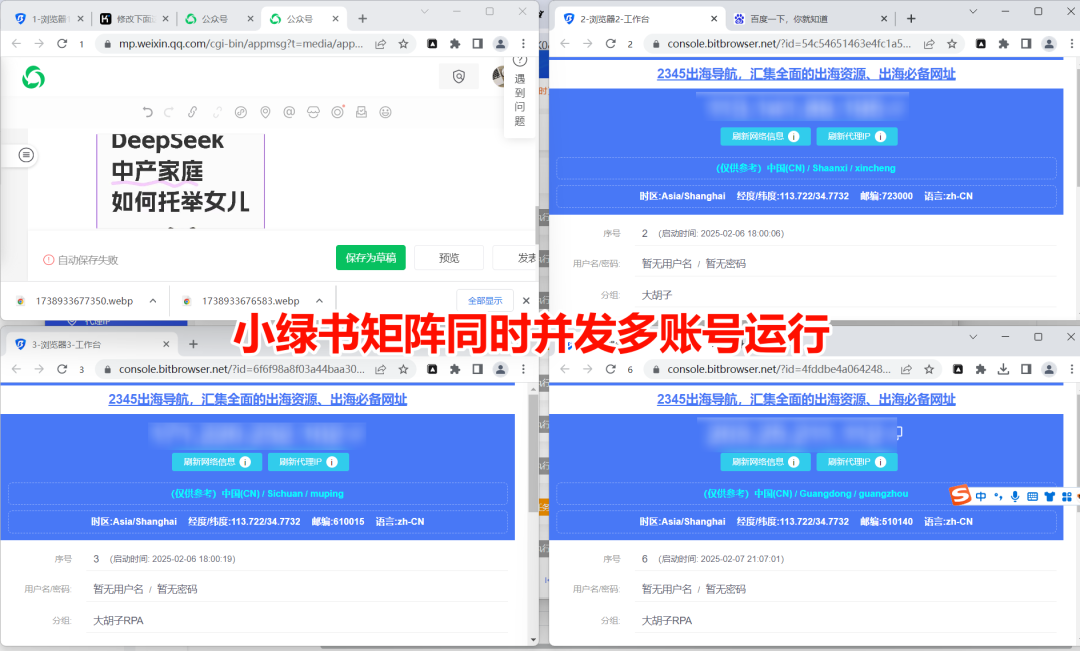The image size is (1080, 651).
Task: Click 全部显示 in download bar
Action: click(485, 301)
